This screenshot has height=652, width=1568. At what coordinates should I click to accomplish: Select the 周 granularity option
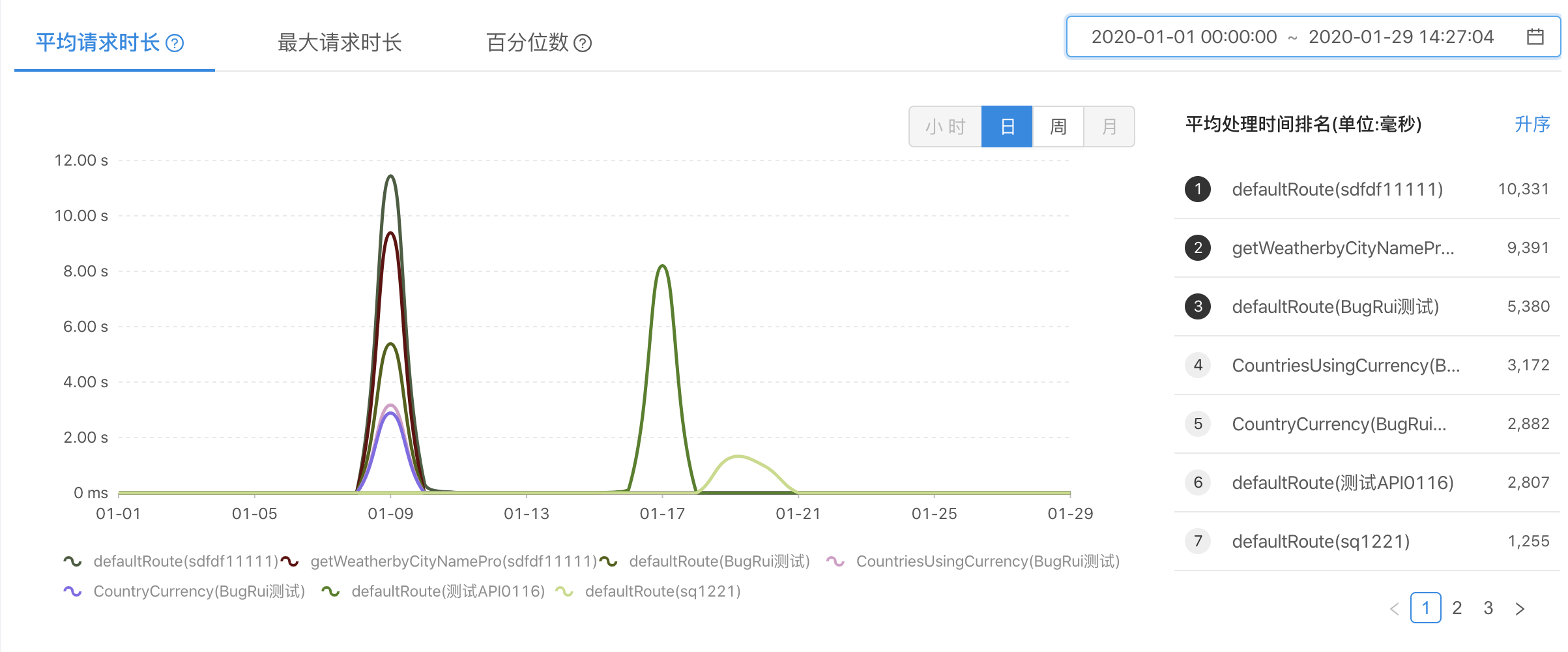[1058, 126]
